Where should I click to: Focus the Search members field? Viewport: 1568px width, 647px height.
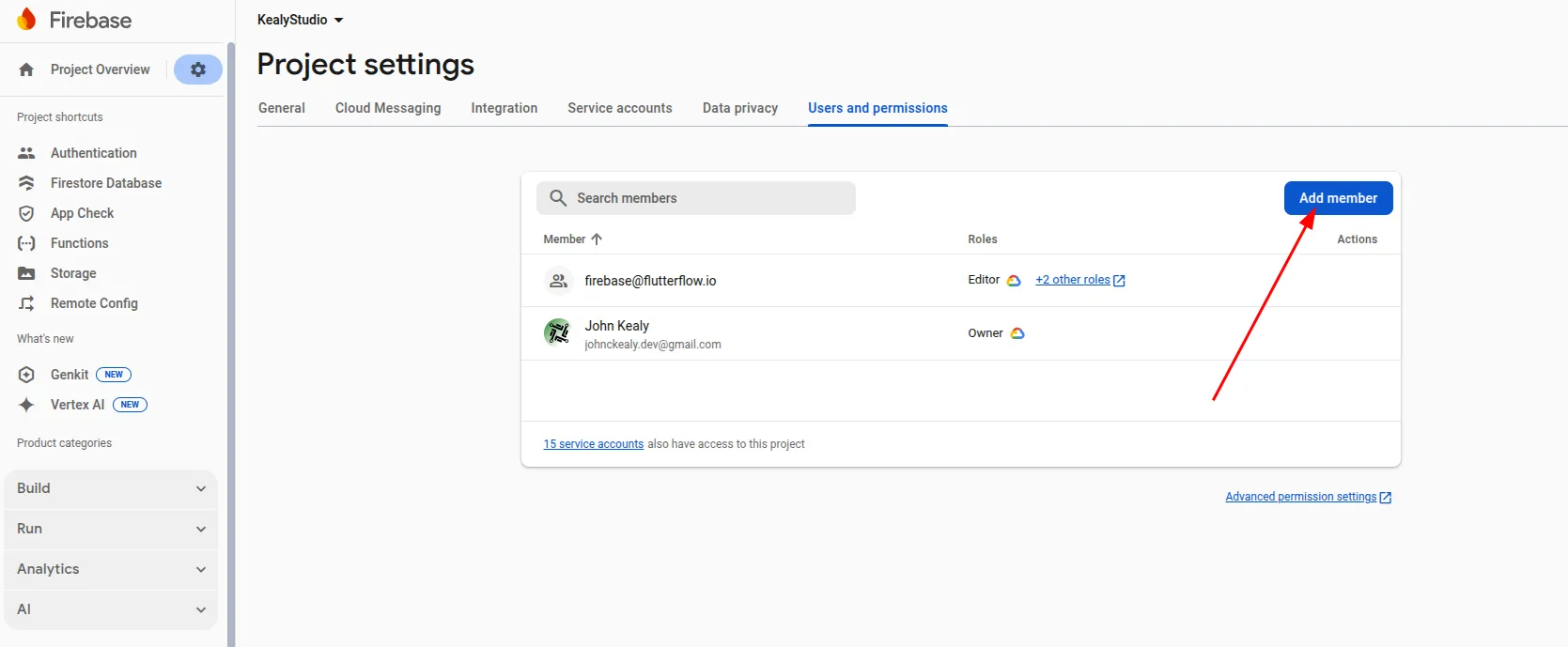[x=696, y=198]
